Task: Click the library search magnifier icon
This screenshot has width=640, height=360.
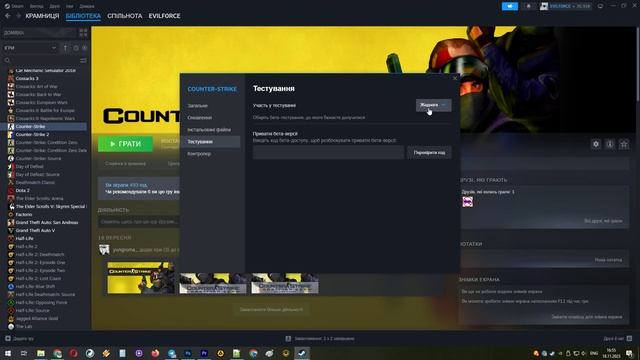Action: (x=7, y=60)
